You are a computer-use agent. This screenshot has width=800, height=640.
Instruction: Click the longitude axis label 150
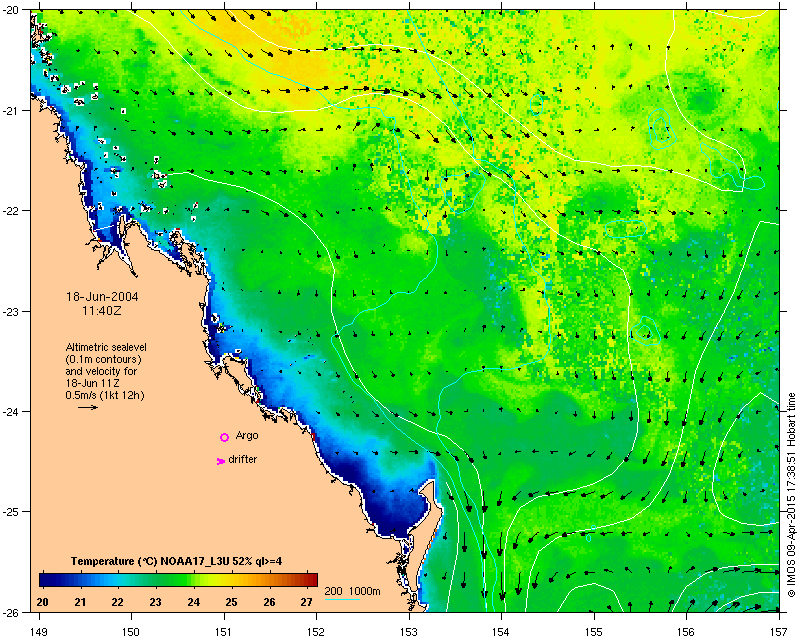(x=131, y=632)
